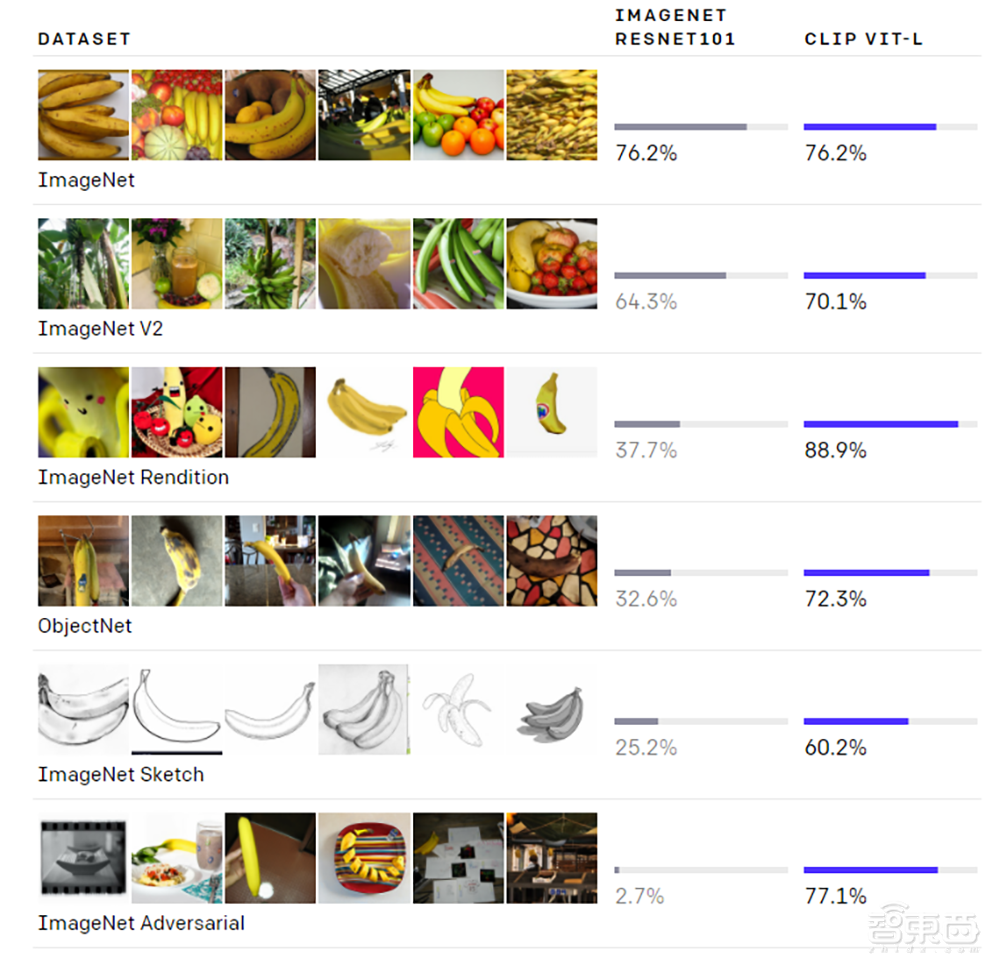The width and height of the screenshot is (1000, 972).
Task: Click the DATASET column header
Action: [x=84, y=39]
